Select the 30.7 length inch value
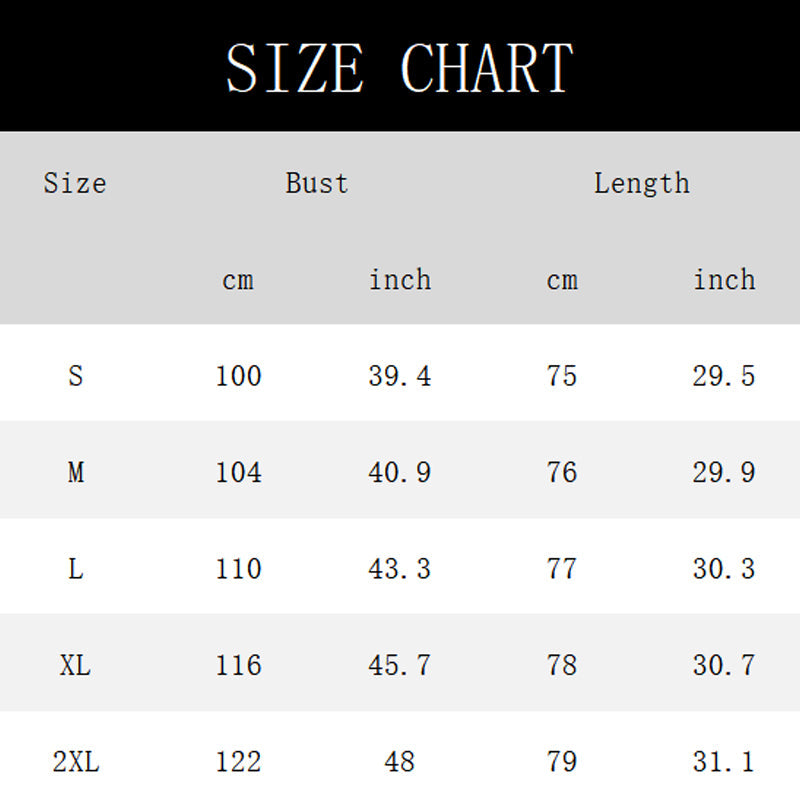800x800 pixels. point(724,665)
